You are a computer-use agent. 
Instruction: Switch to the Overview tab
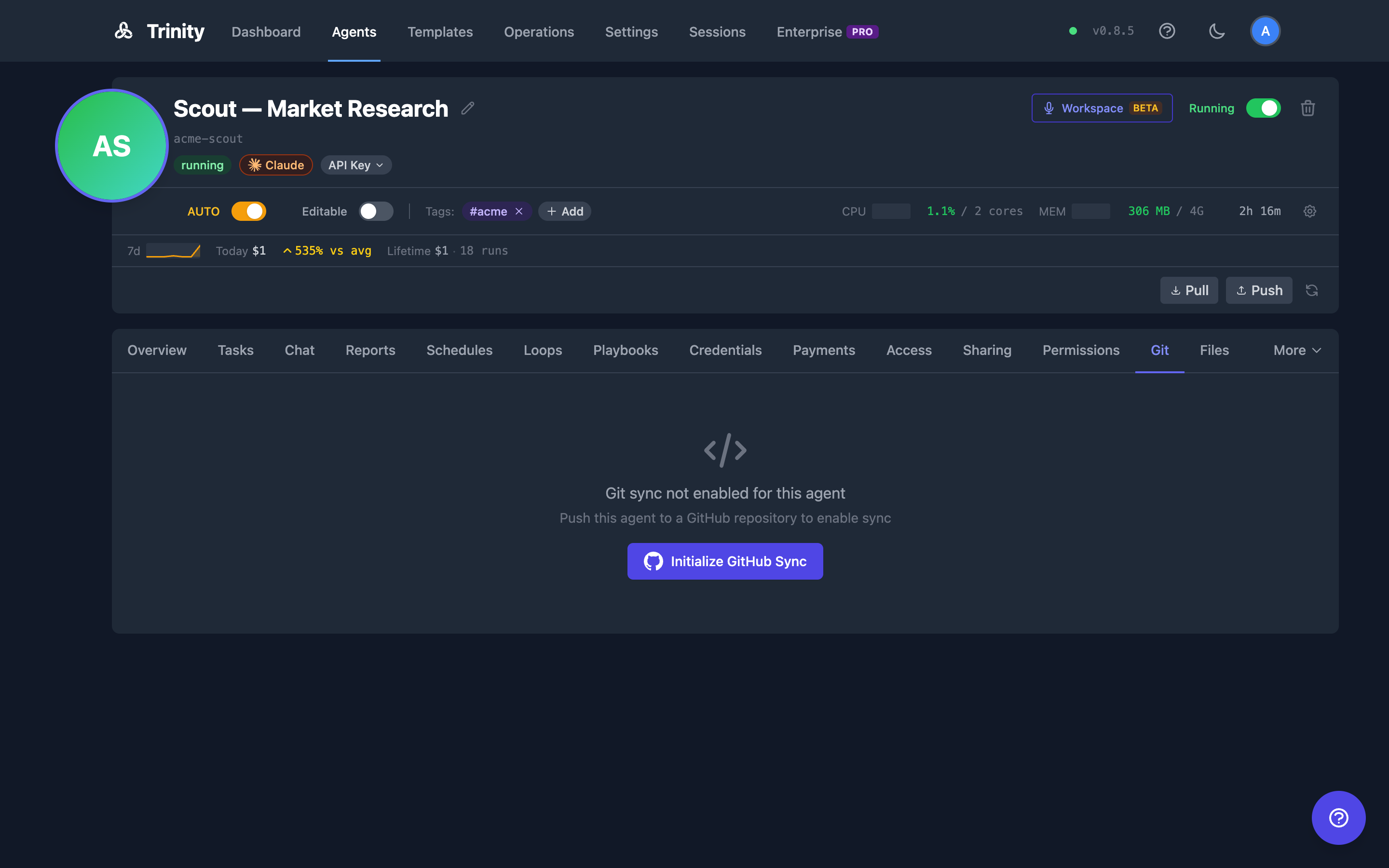click(157, 350)
